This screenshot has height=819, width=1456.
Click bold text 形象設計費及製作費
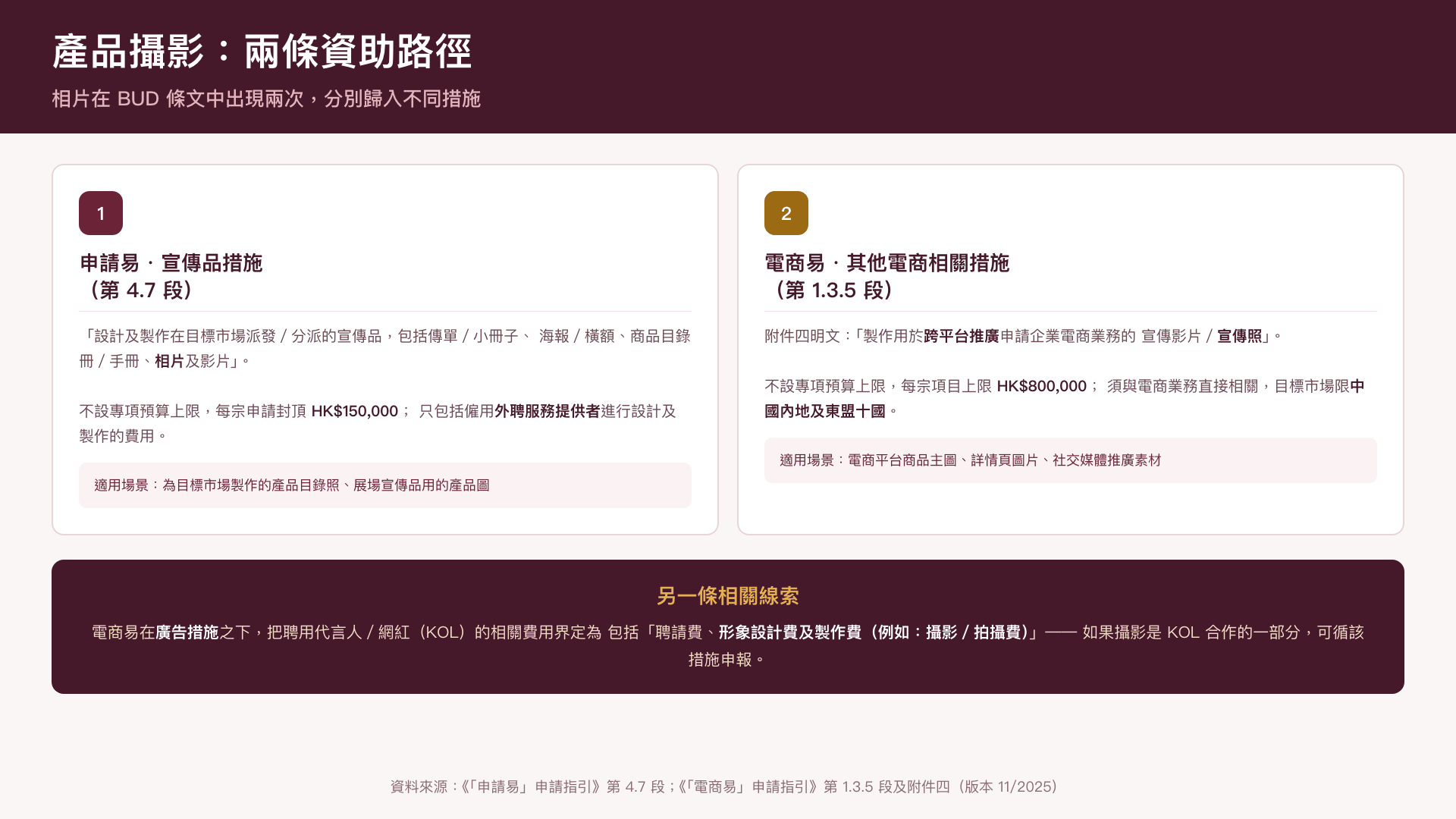coord(790,632)
